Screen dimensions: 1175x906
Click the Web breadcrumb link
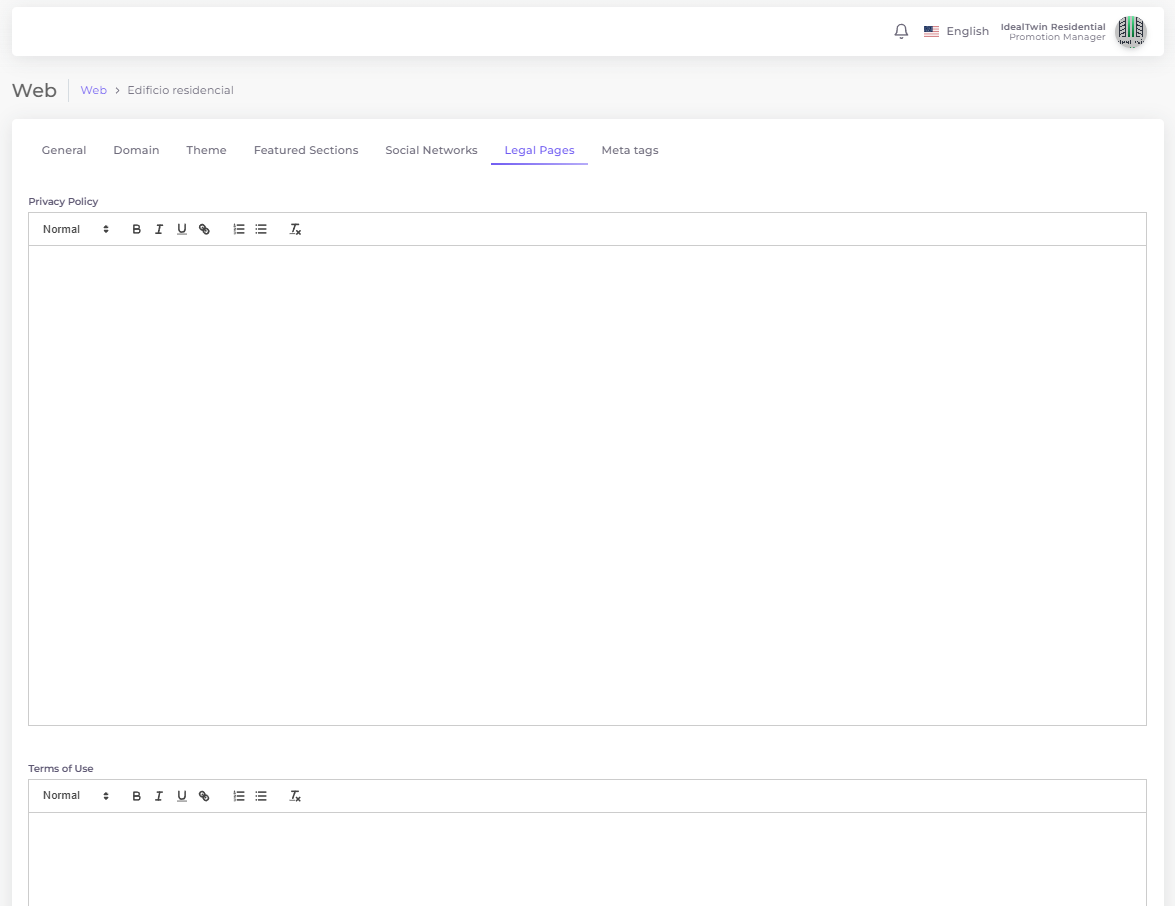pos(93,90)
